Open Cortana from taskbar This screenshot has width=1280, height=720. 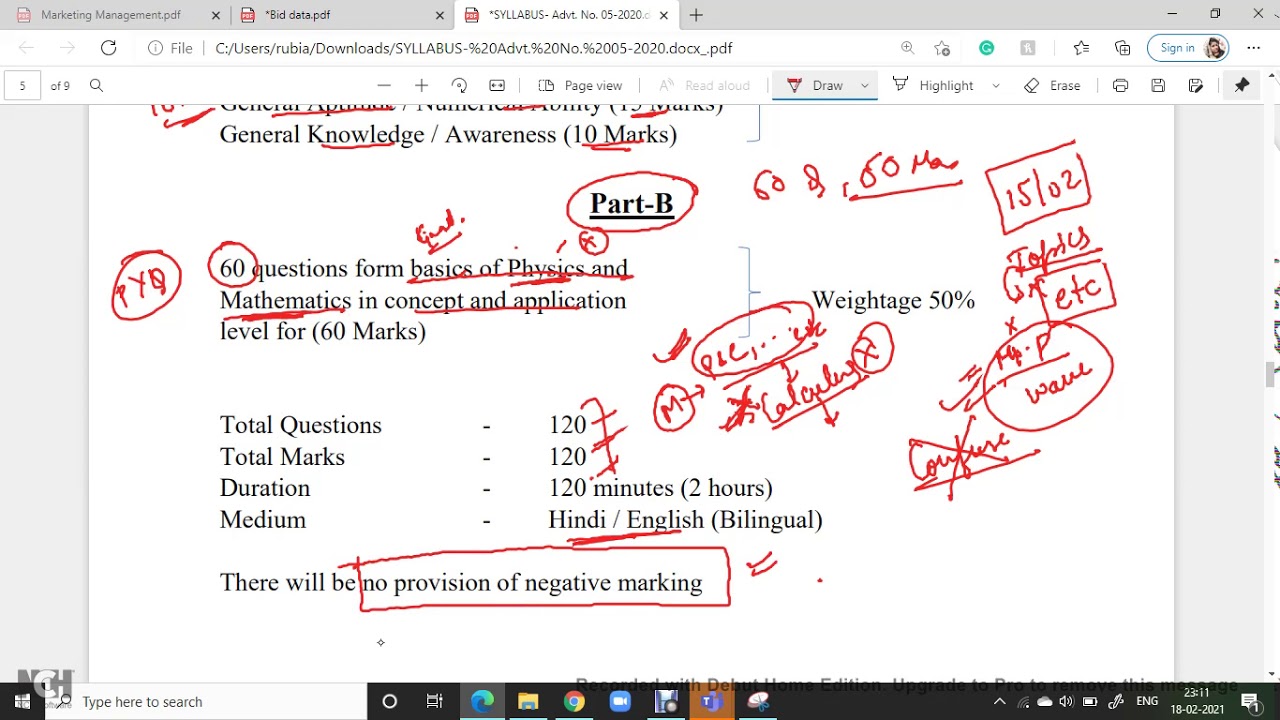[x=389, y=701]
